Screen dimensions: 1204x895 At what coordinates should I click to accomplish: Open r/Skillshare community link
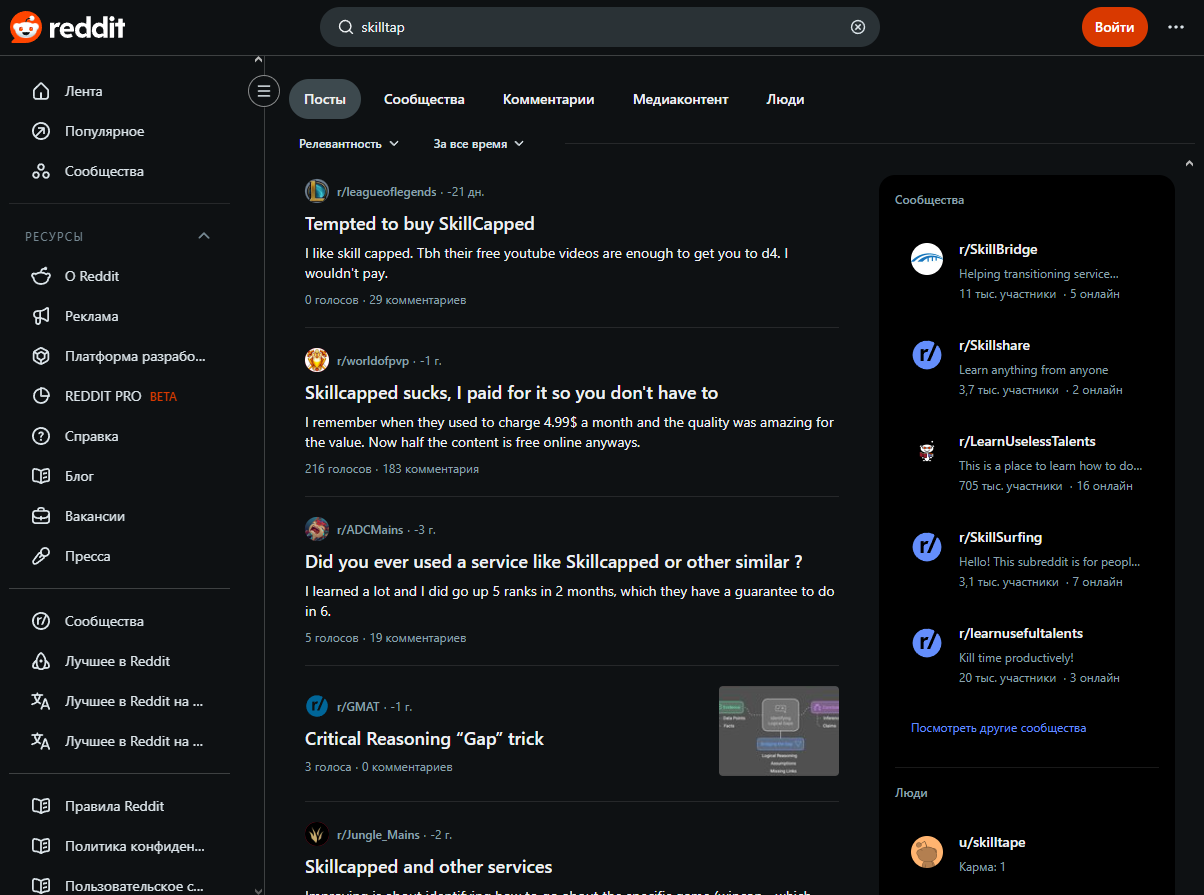994,345
